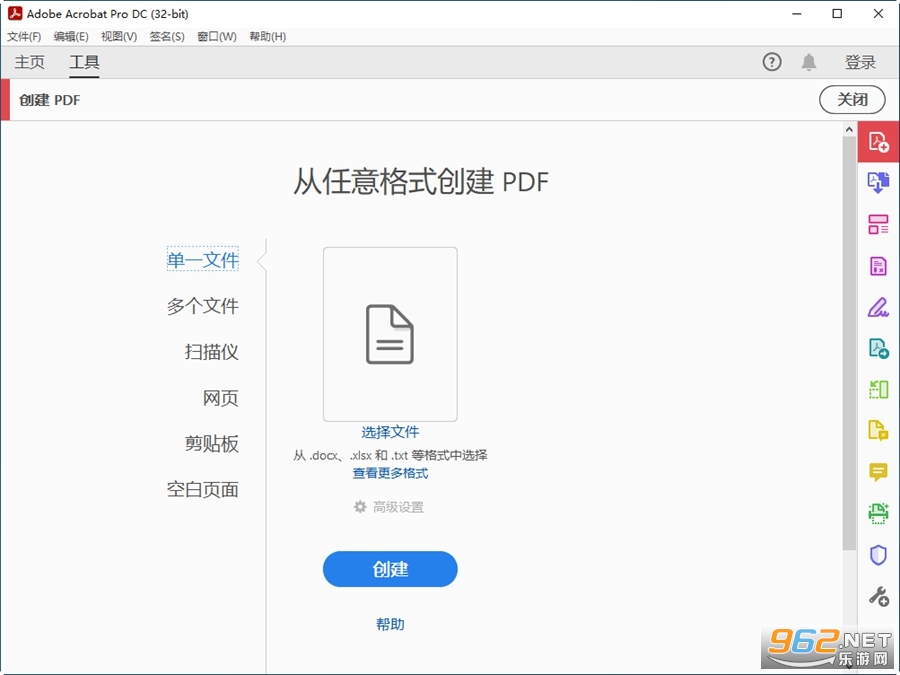Click the scrollbar up arrow

pos(849,130)
